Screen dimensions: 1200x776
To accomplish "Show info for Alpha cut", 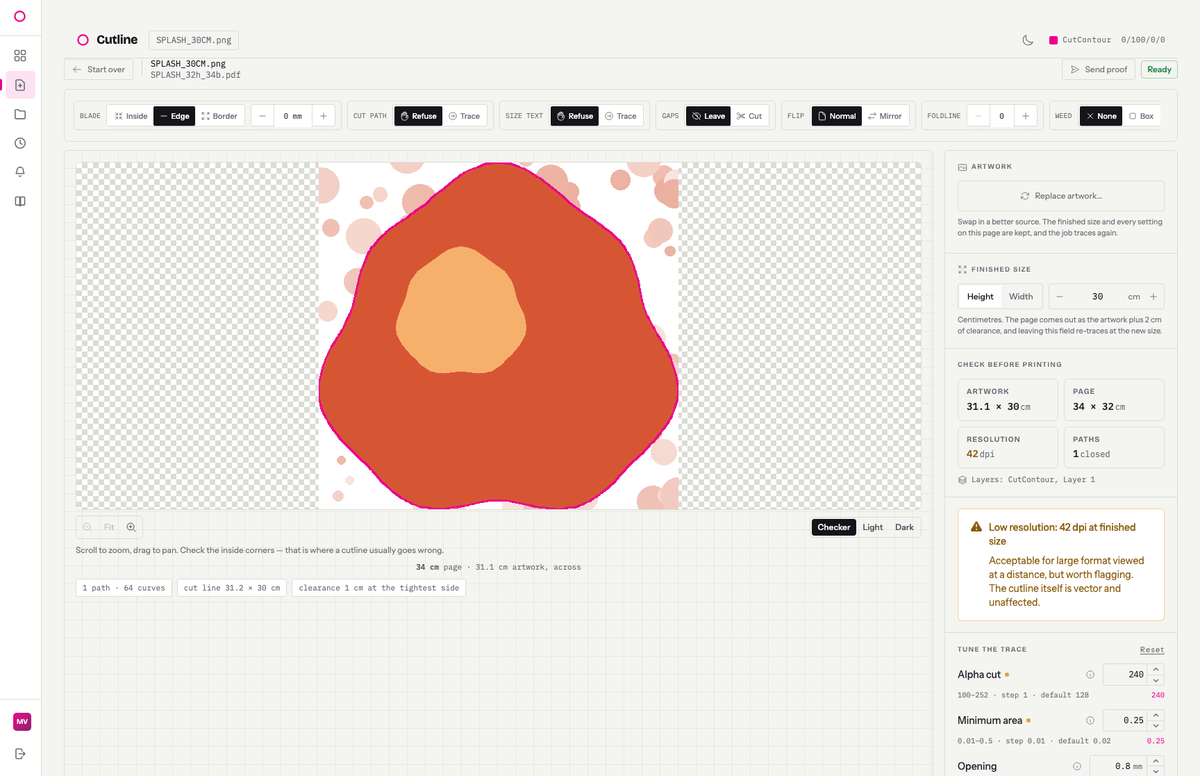I will pos(1090,675).
